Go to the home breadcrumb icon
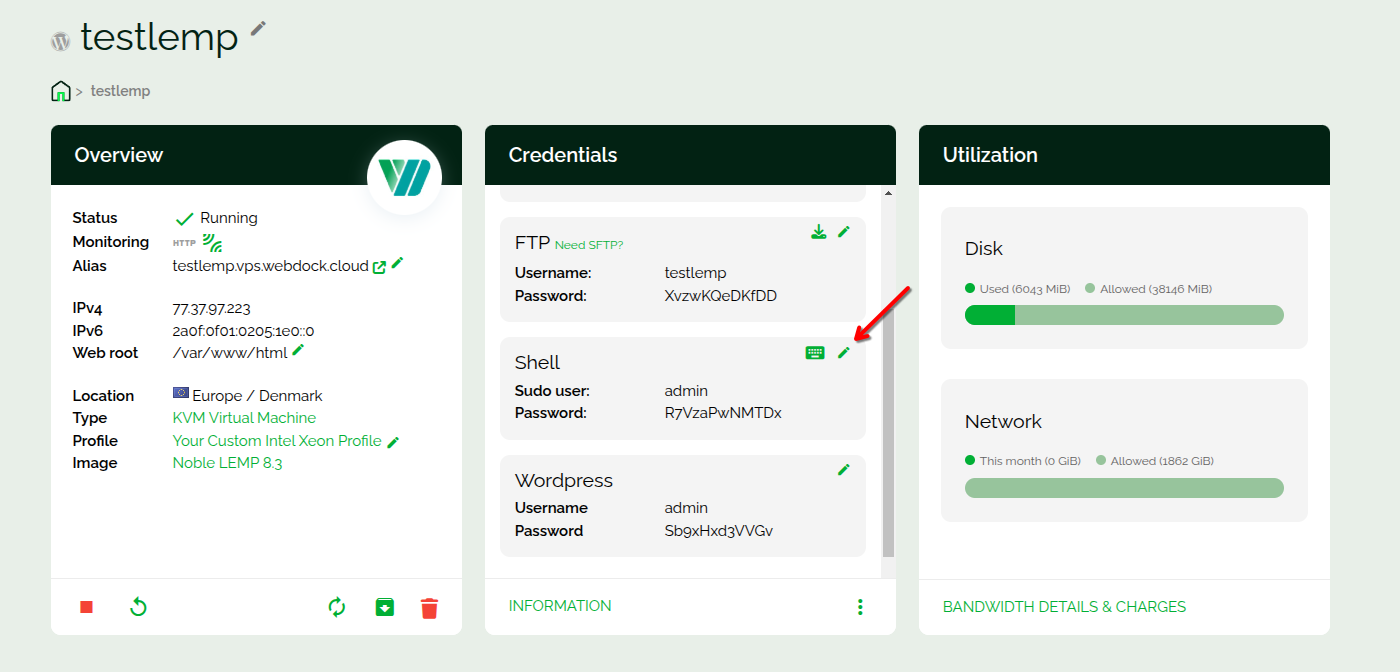 click(x=61, y=91)
